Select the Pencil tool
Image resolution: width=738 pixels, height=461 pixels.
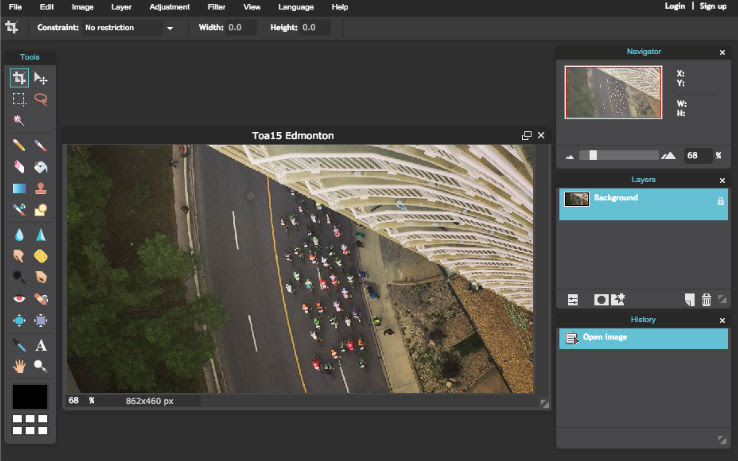(19, 145)
